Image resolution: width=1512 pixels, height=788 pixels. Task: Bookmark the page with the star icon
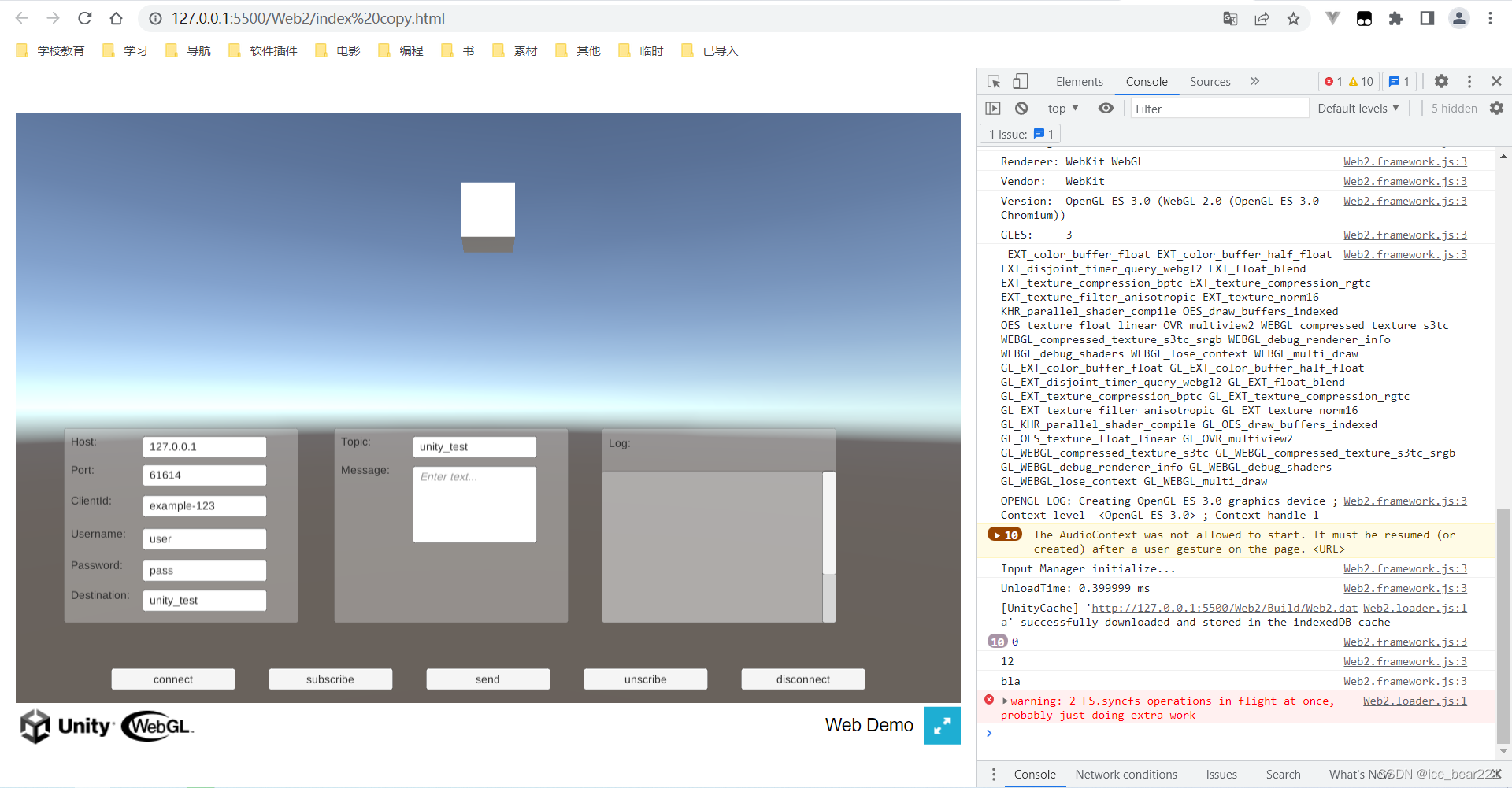[1292, 18]
